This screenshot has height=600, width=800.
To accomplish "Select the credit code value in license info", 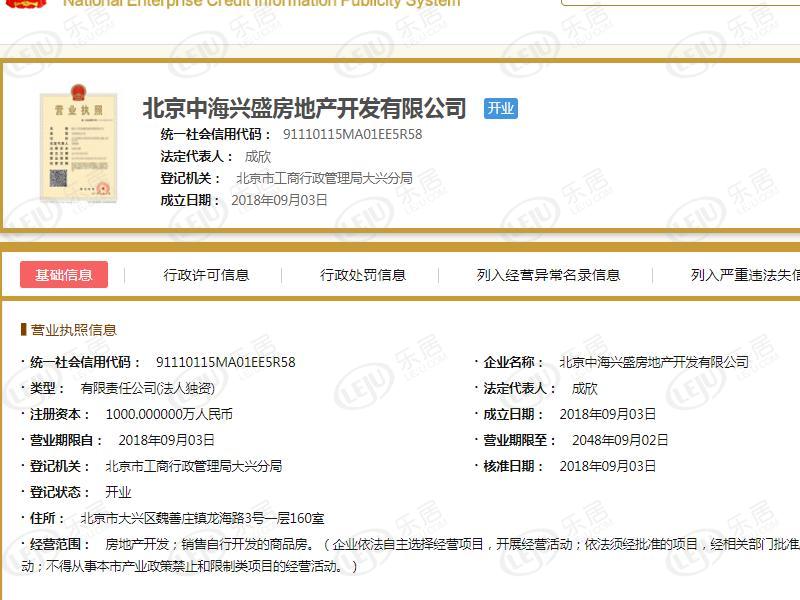I will click(226, 362).
